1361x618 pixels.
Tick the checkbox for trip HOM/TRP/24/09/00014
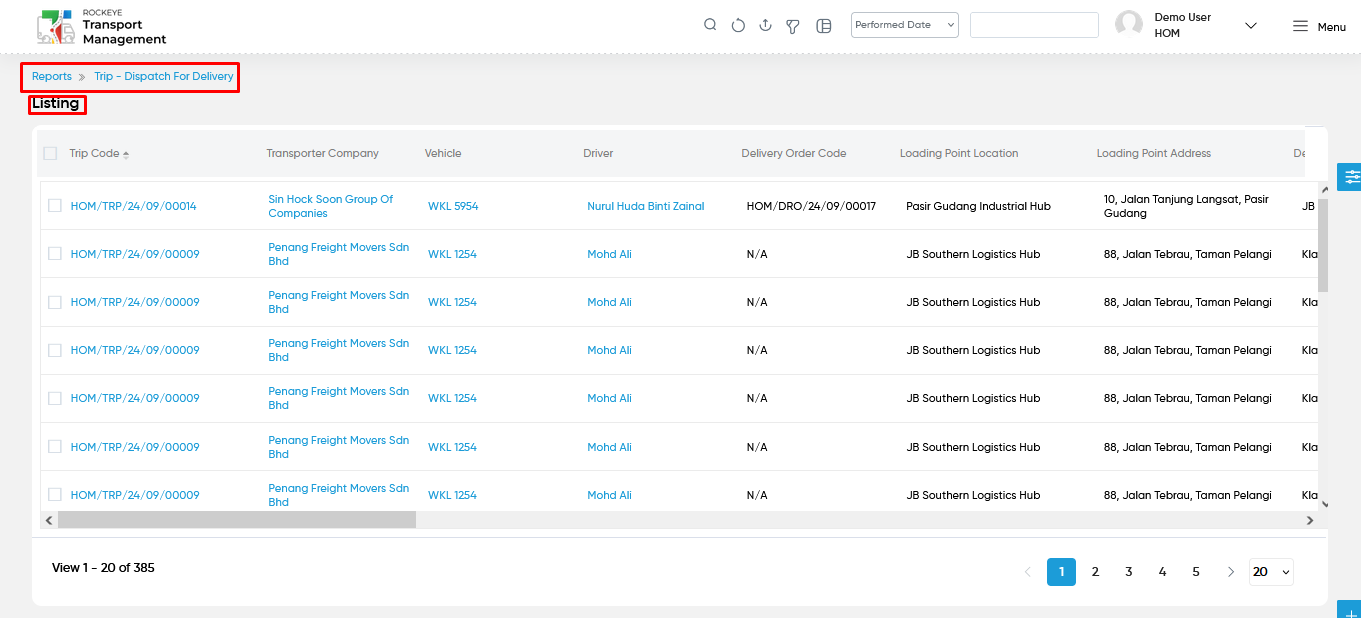(x=55, y=206)
